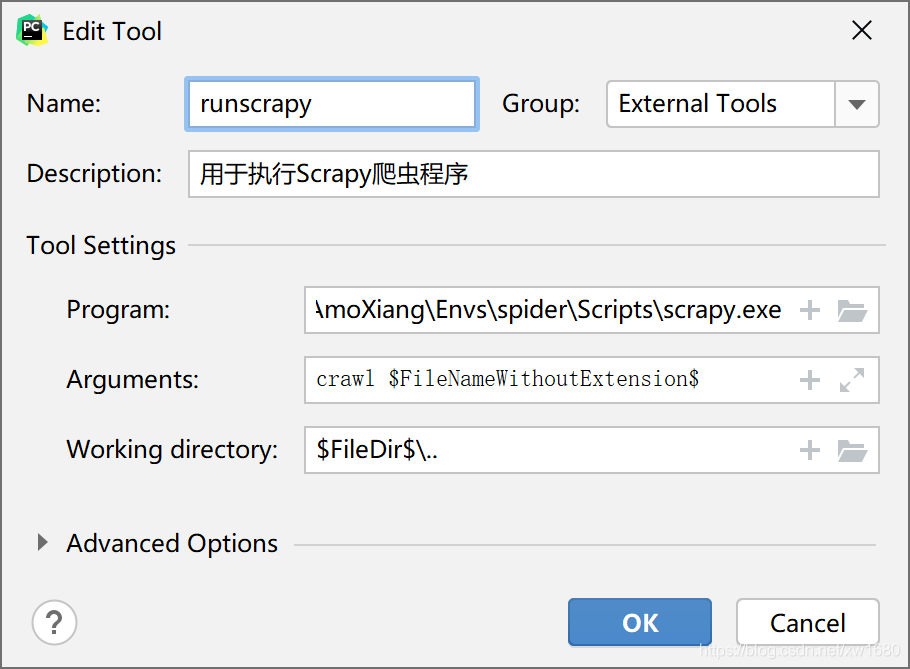The height and width of the screenshot is (669, 910).
Task: Click the Name label
Action: (64, 104)
